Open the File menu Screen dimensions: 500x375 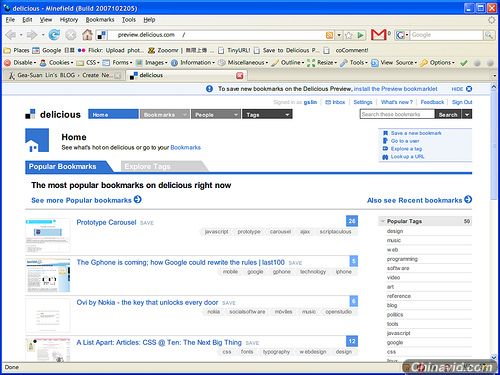(x=10, y=20)
